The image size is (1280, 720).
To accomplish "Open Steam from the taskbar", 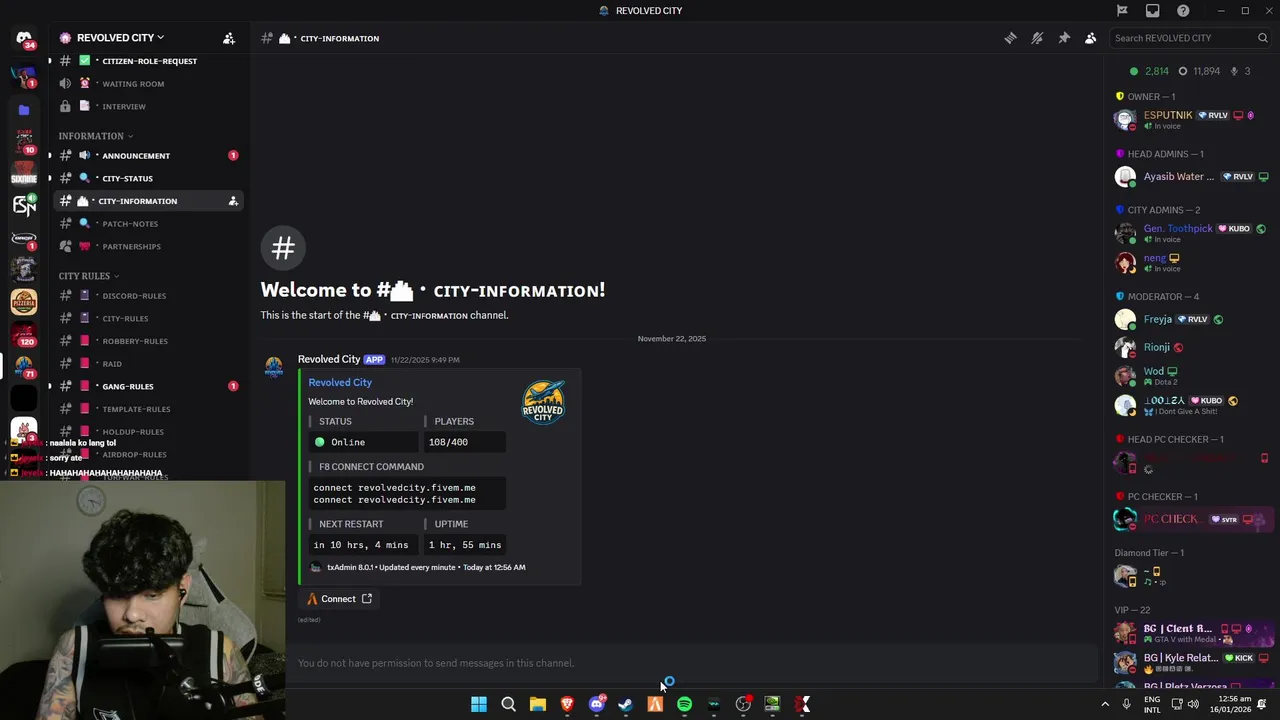I will pyautogui.click(x=626, y=705).
